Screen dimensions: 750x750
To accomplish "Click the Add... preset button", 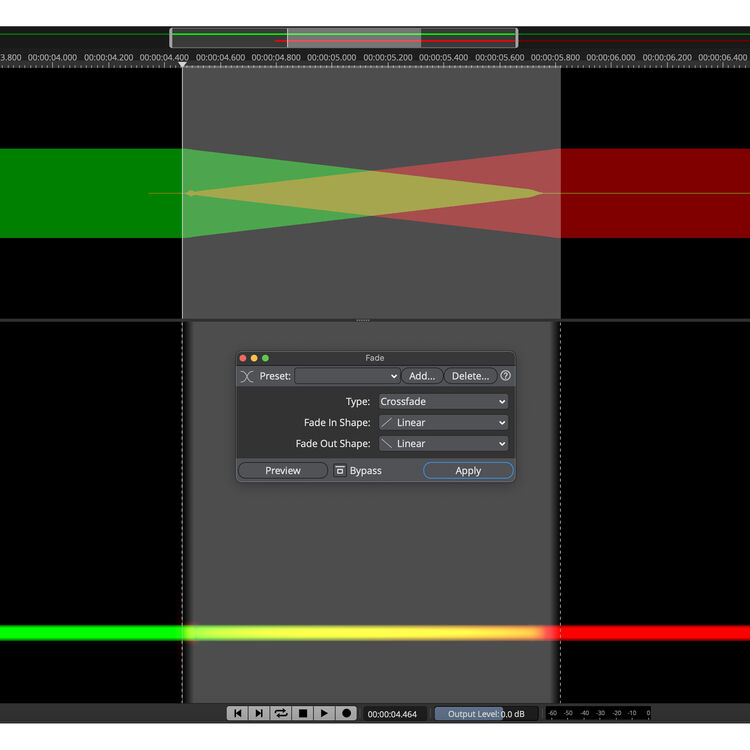I will pos(422,376).
